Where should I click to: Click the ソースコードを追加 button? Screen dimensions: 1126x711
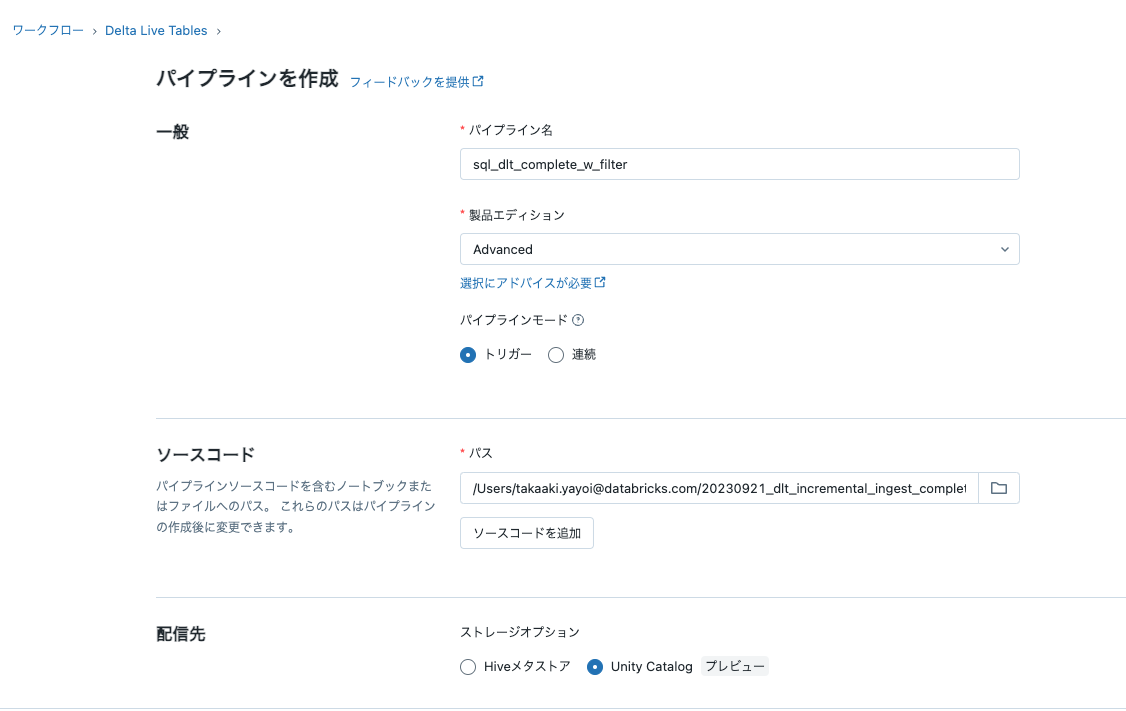click(x=526, y=533)
